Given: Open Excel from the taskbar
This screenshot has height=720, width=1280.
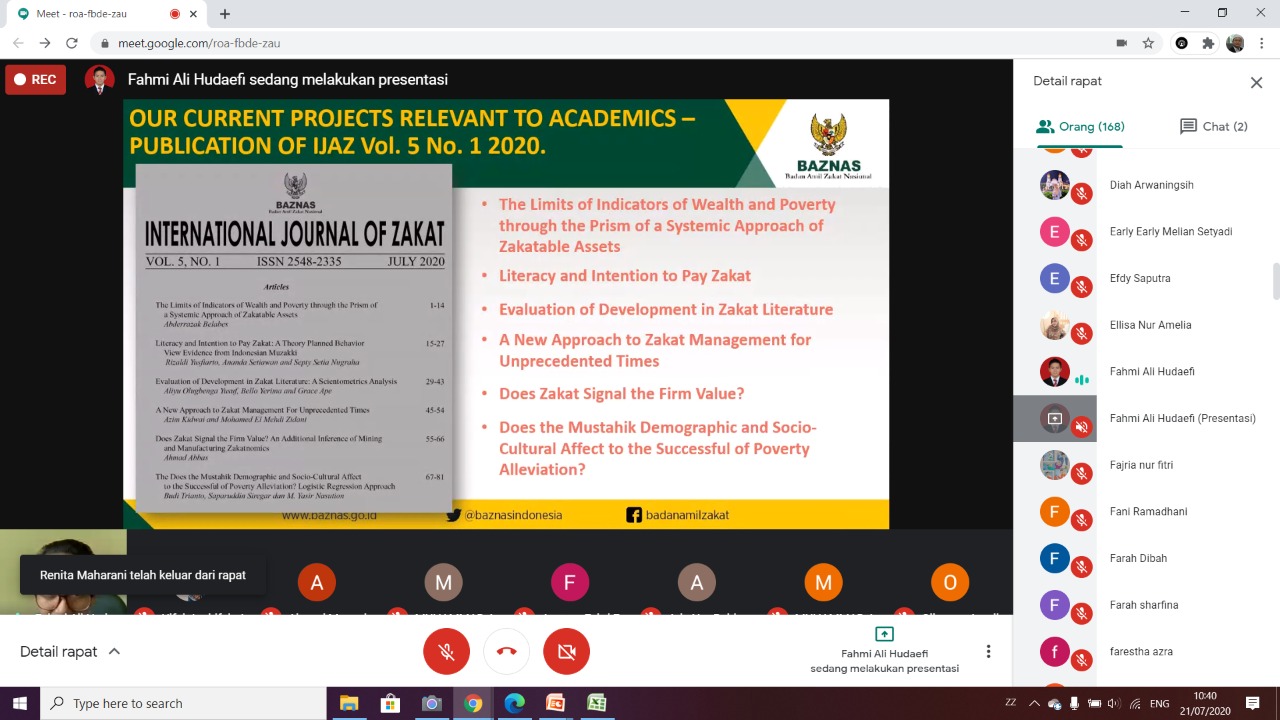Looking at the screenshot, I should click(x=596, y=703).
